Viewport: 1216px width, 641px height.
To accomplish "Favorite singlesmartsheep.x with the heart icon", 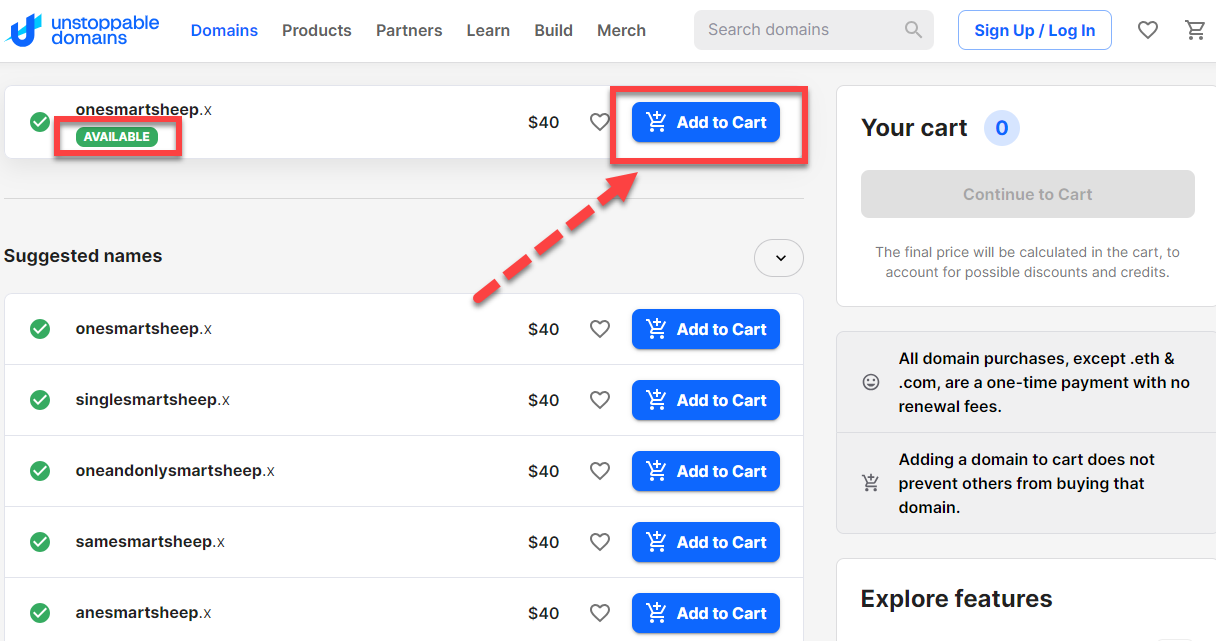I will click(x=599, y=400).
